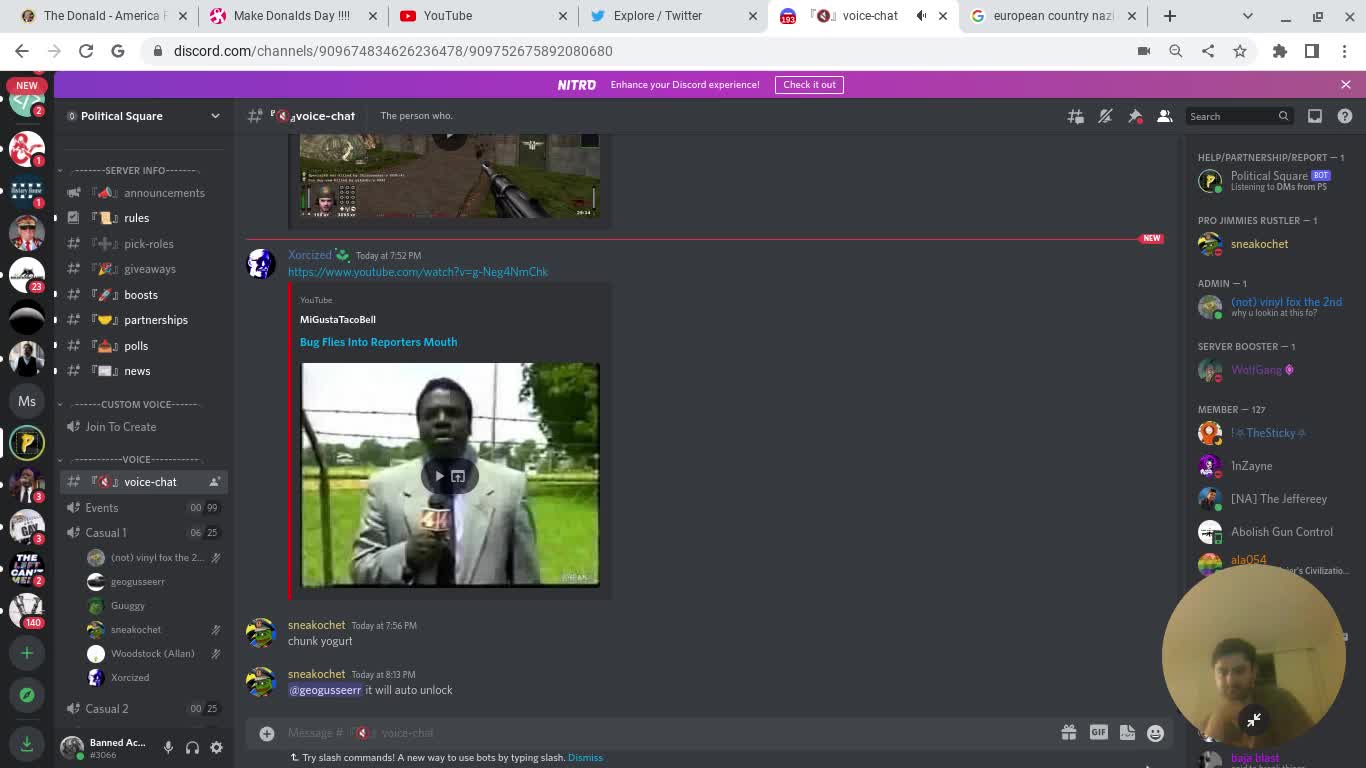Explore public servers compass icon
The width and height of the screenshot is (1366, 768).
27,694
